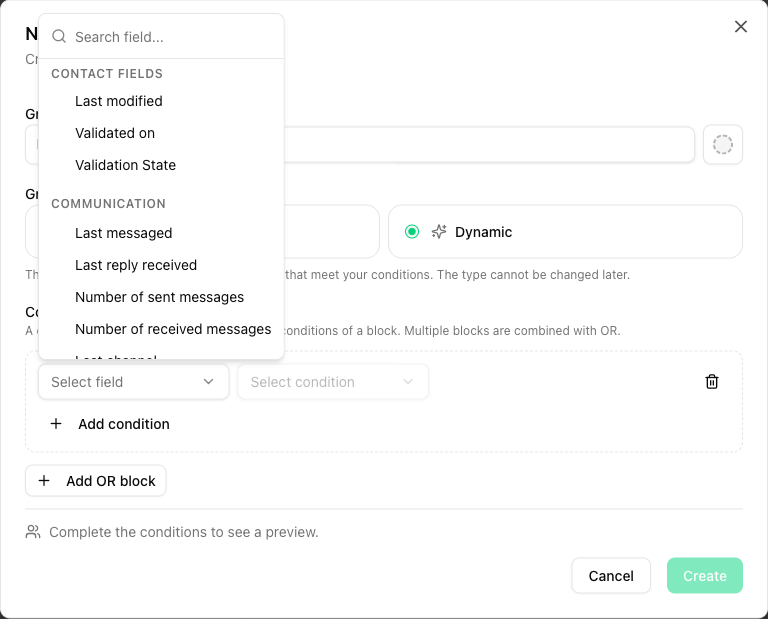
Task: Close the dialog with X icon
Action: point(741,26)
